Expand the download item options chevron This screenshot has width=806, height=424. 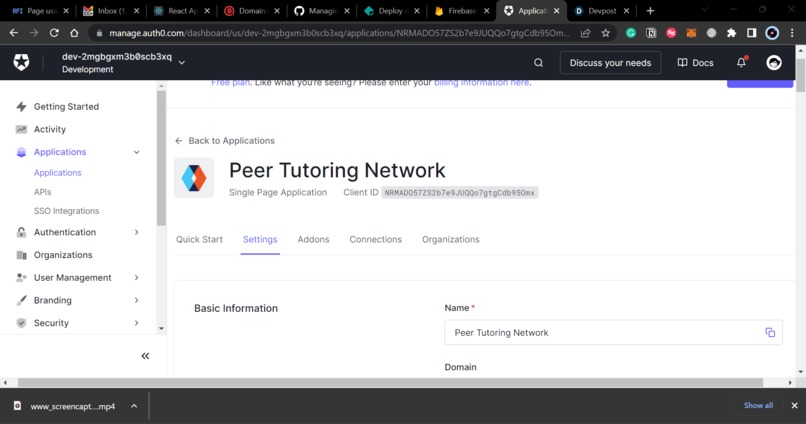point(134,406)
